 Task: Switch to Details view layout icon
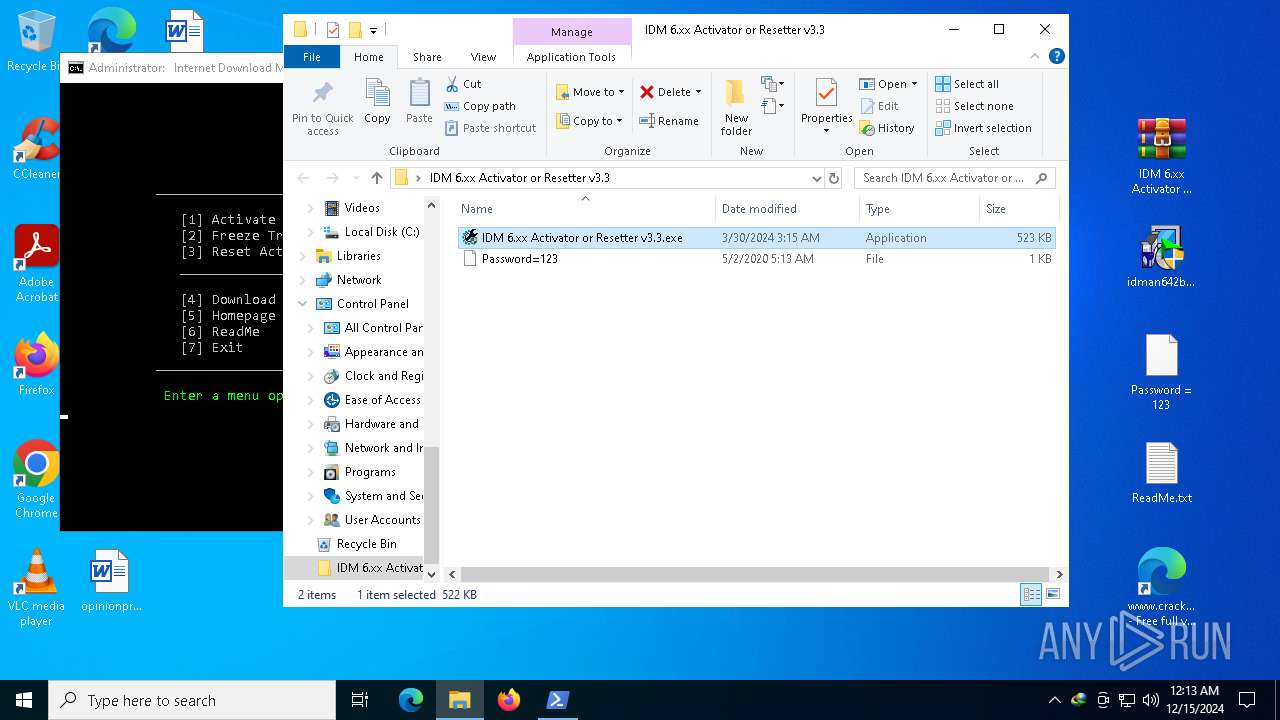click(1031, 595)
